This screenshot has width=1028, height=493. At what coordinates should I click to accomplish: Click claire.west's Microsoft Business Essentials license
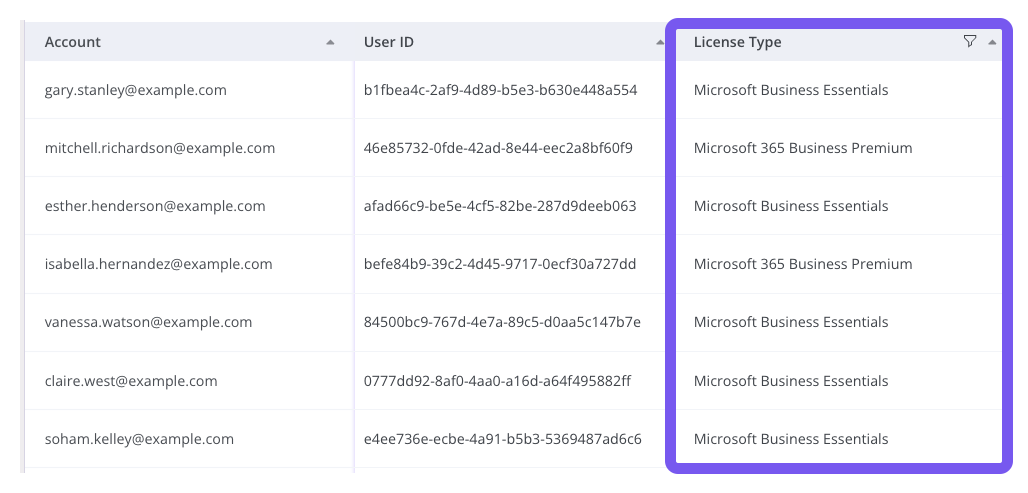(x=791, y=381)
